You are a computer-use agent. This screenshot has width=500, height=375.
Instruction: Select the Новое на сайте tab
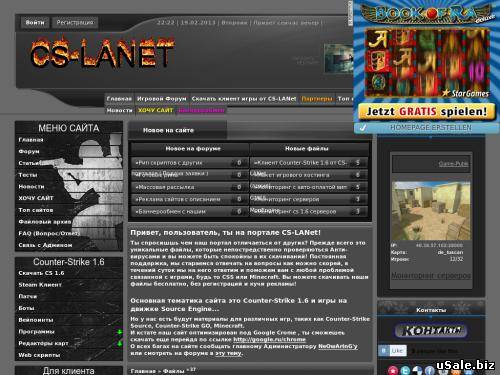tap(177, 130)
